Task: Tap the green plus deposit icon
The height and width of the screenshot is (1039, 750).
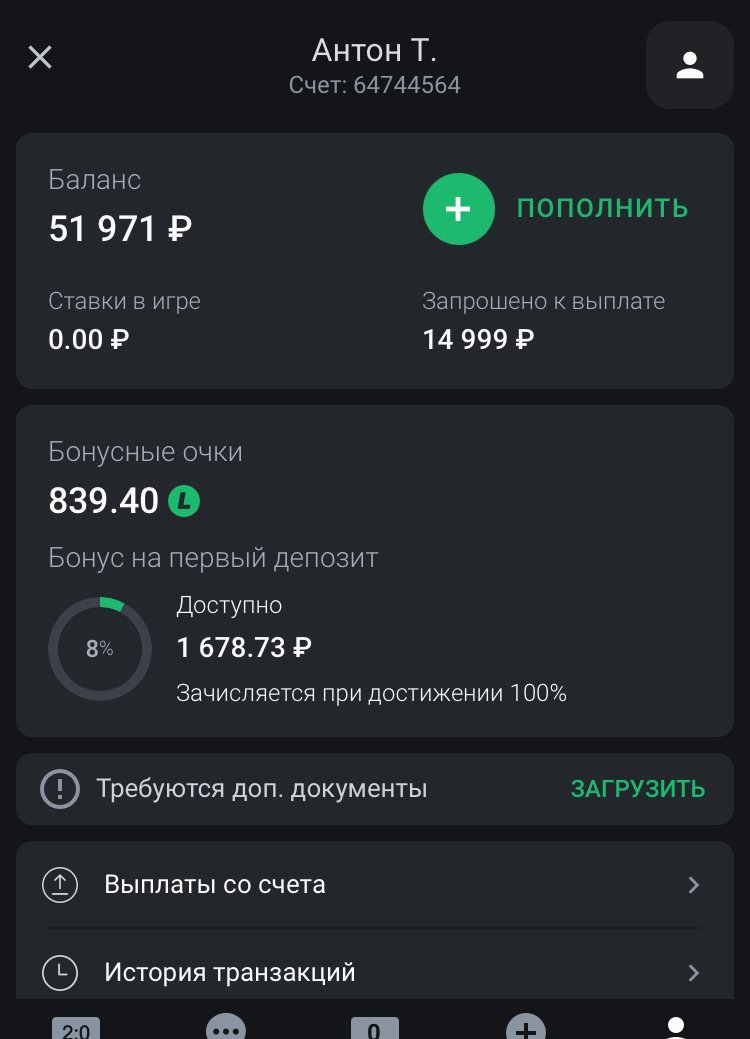Action: (459, 208)
